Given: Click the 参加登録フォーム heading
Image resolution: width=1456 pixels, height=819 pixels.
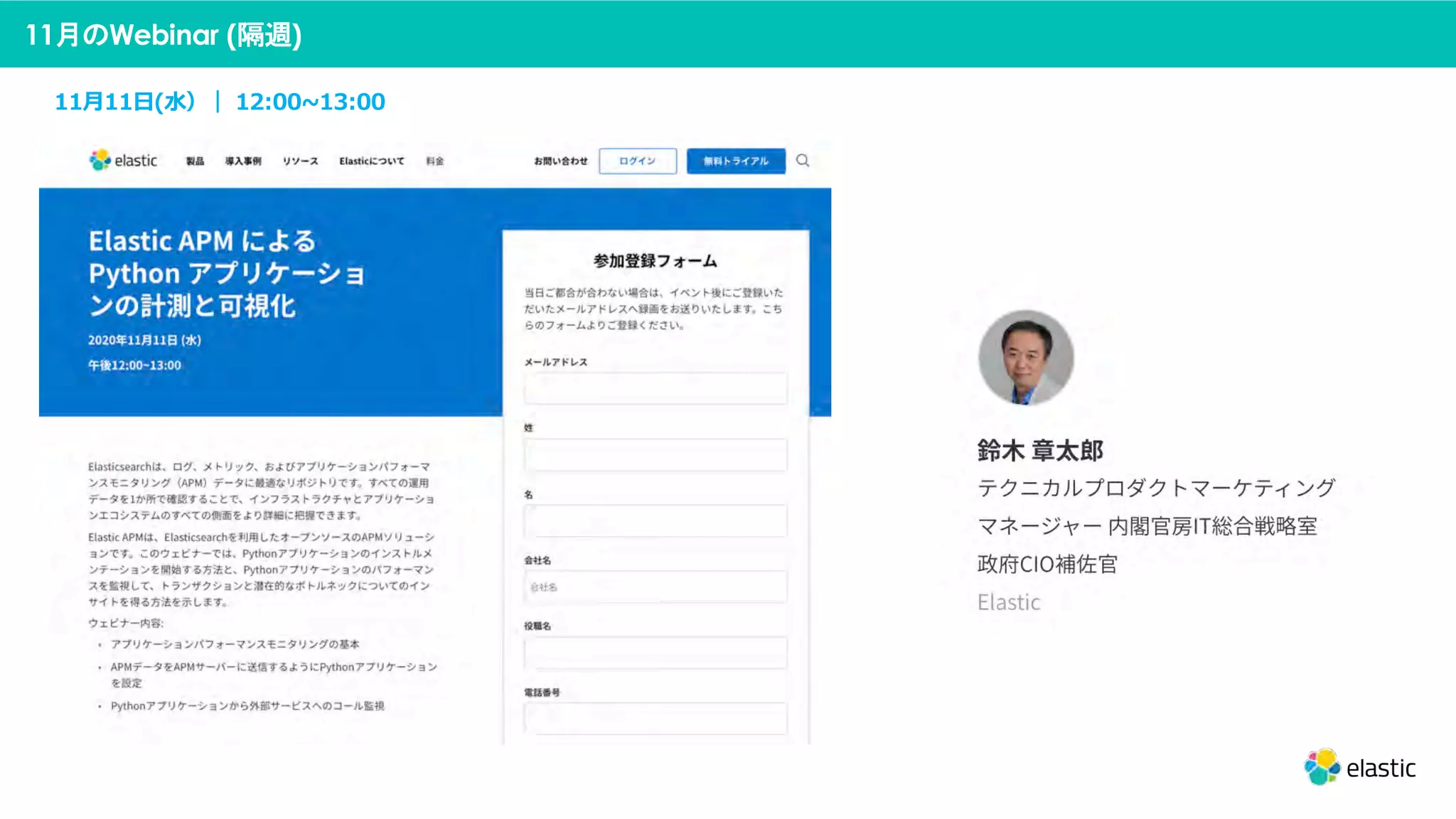Looking at the screenshot, I should tap(655, 261).
